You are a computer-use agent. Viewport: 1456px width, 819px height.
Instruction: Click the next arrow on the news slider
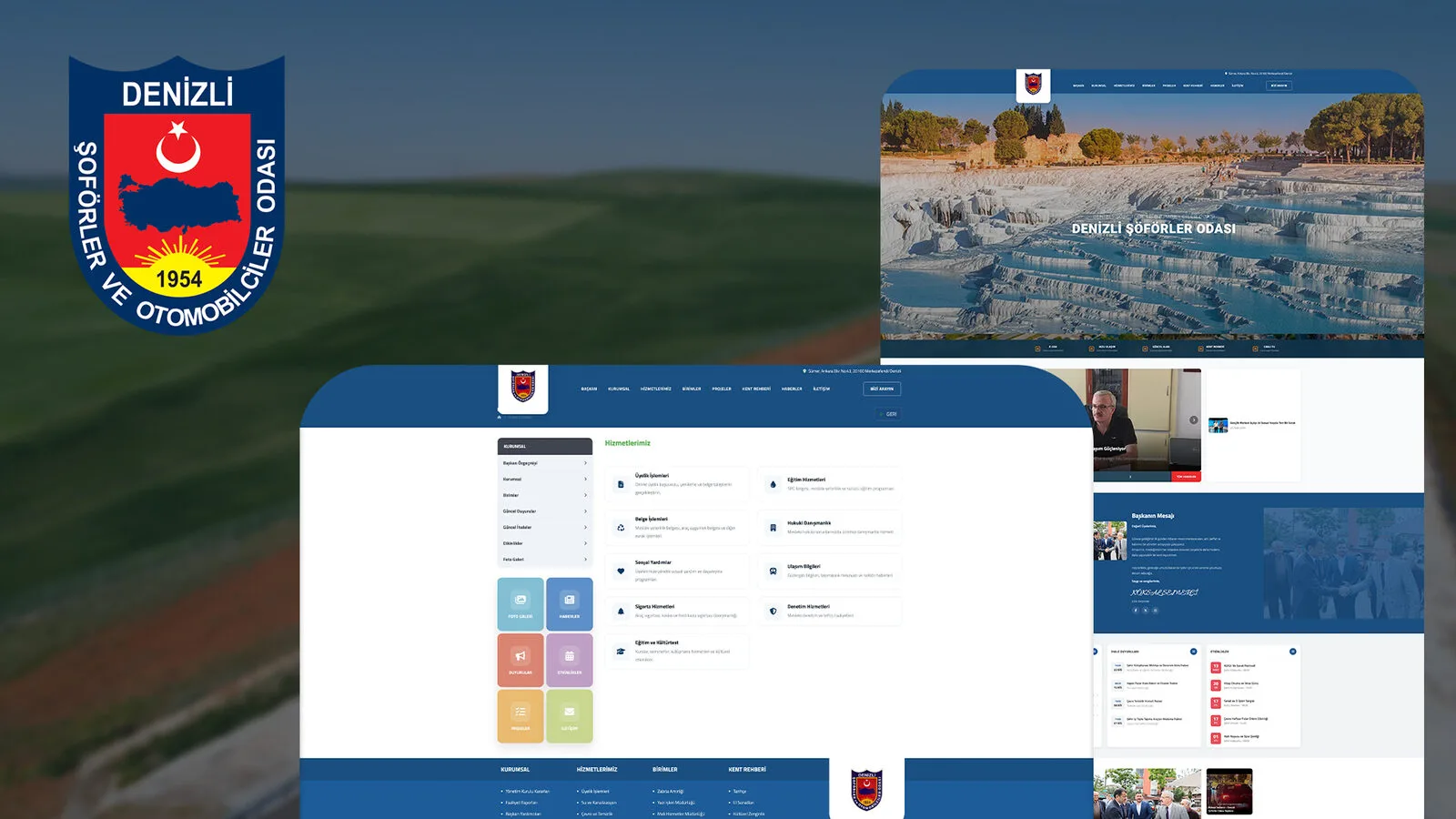point(1194,420)
